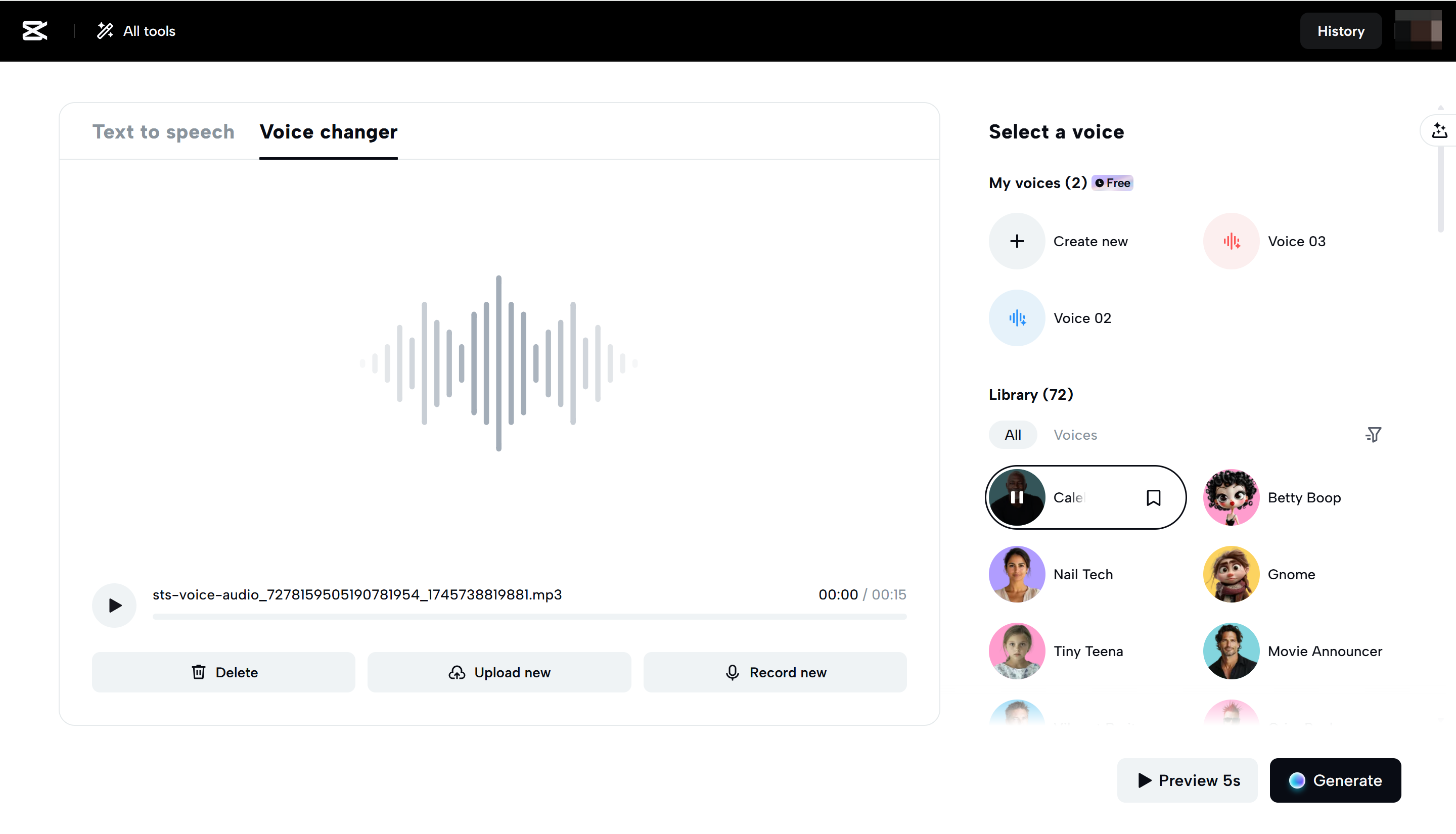Click the Create new voice plus icon
Screen dimensions: 1456x834
1017,241
